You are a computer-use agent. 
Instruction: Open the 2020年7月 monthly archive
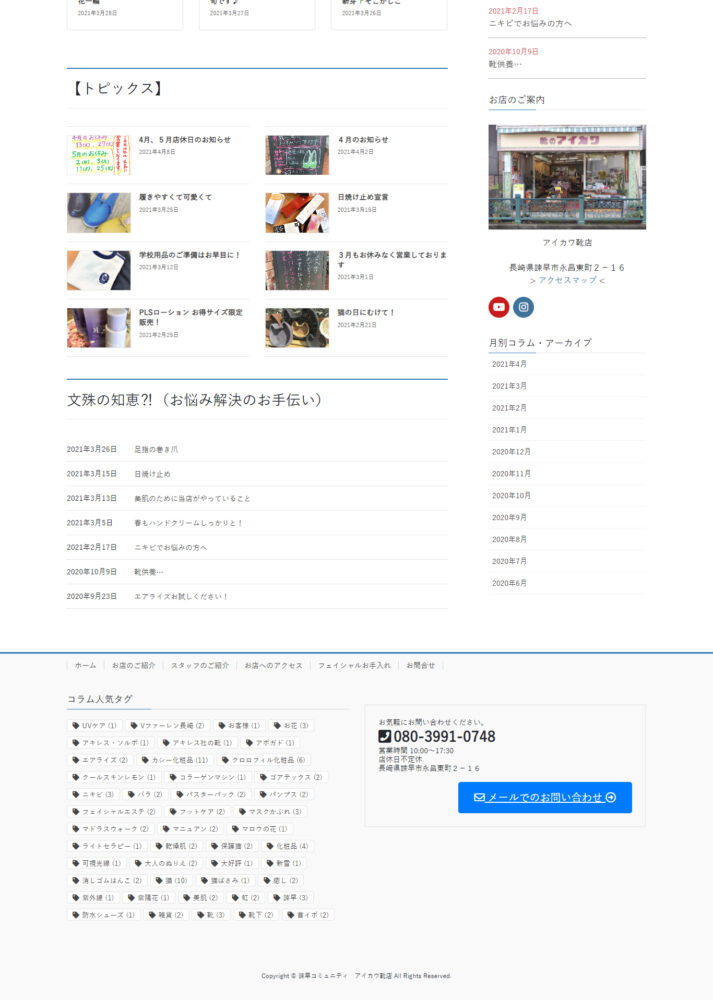(x=509, y=561)
